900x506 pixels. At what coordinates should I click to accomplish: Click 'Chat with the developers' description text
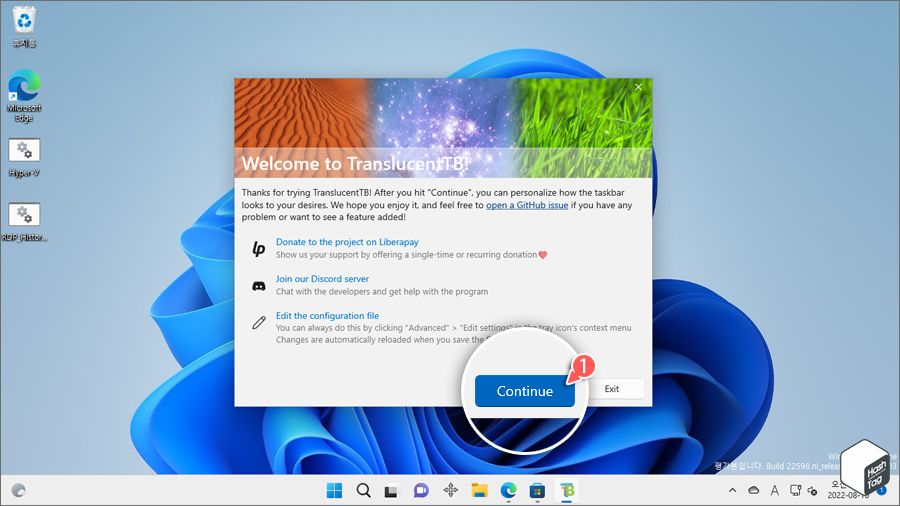click(382, 291)
